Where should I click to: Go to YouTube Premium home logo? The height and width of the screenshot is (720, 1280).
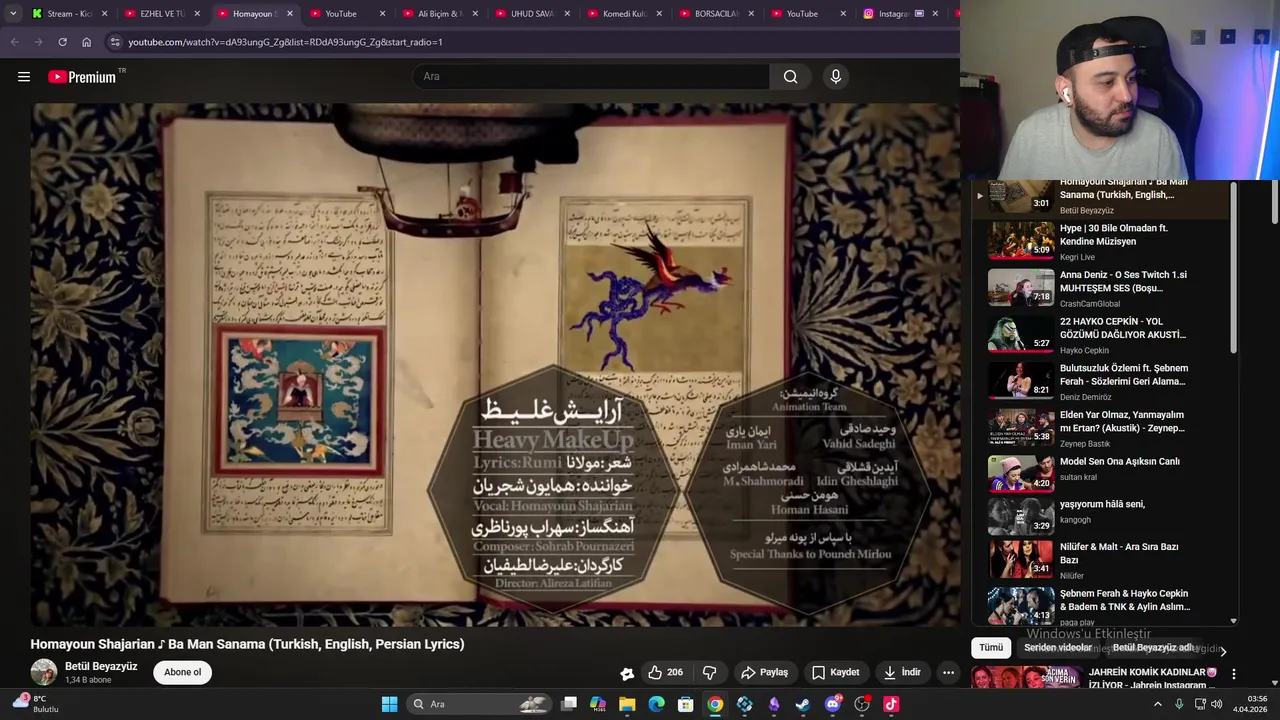(83, 77)
